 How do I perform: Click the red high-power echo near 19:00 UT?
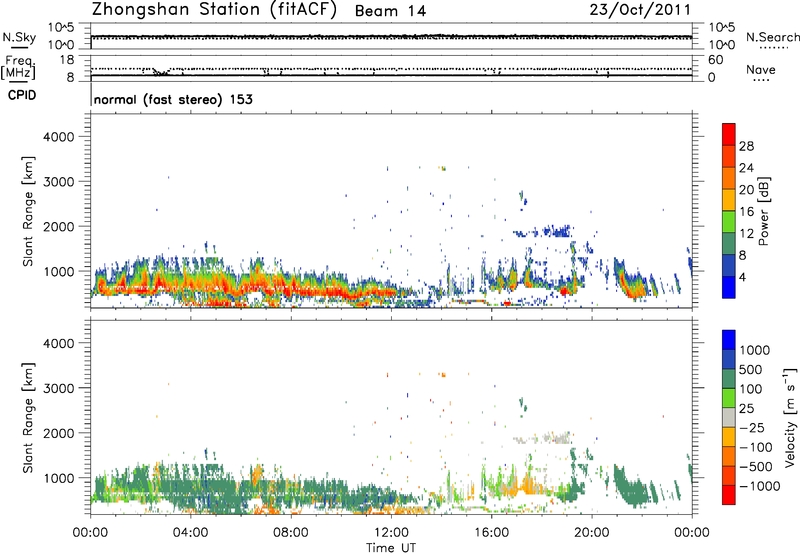[564, 291]
